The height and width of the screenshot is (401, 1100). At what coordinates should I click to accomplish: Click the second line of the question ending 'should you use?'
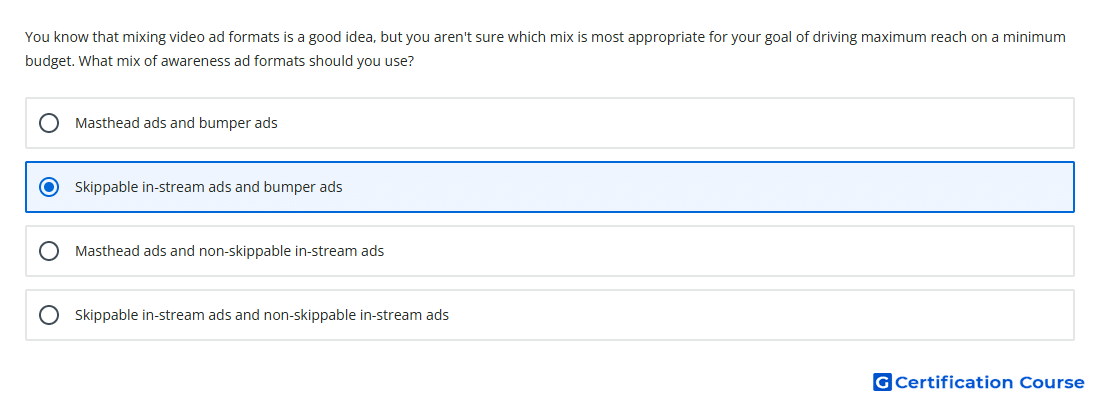pos(219,61)
